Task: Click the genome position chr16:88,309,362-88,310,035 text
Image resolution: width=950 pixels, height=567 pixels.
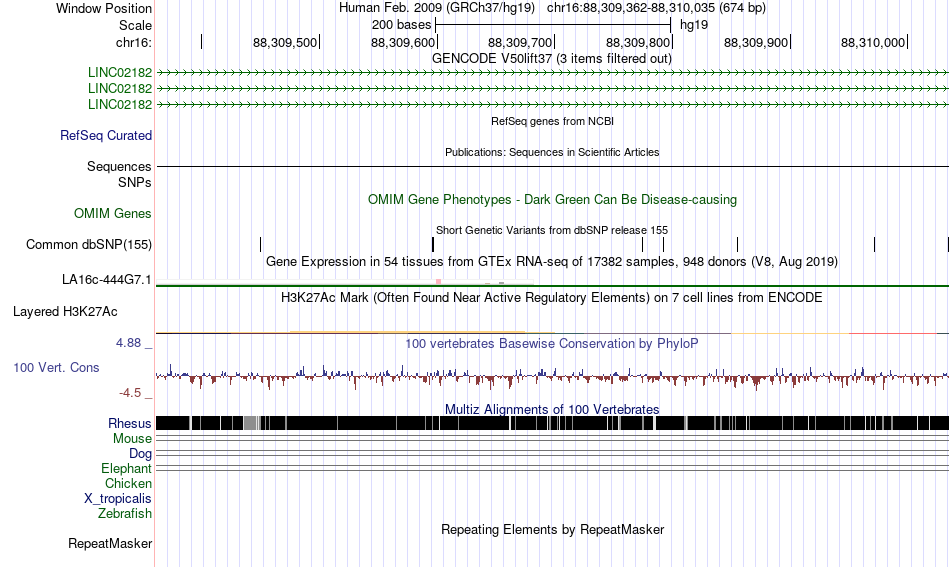Action: tap(656, 8)
